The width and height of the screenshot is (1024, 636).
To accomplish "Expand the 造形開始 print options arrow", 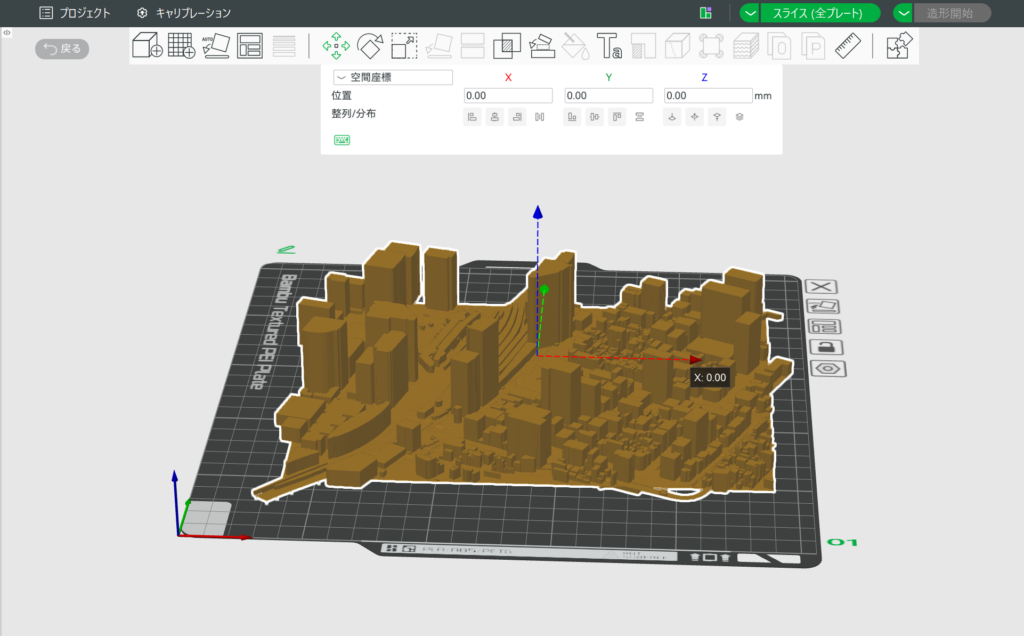I will pos(903,13).
